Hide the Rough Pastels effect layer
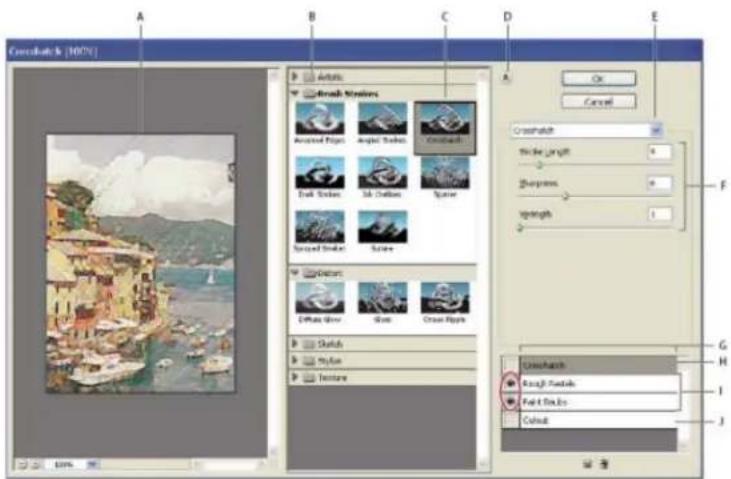Image resolution: width=731 pixels, height=479 pixels. coord(511,383)
